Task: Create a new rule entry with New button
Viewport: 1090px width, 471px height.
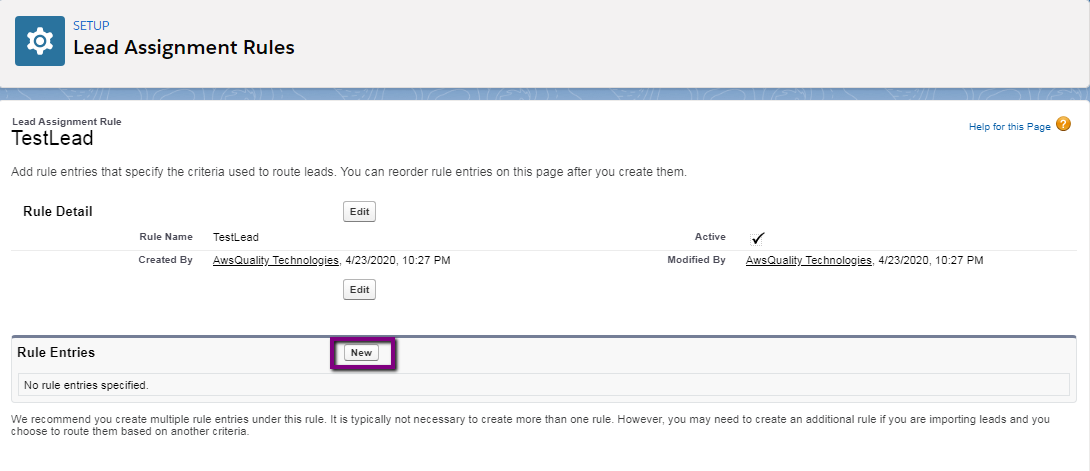Action: [361, 353]
